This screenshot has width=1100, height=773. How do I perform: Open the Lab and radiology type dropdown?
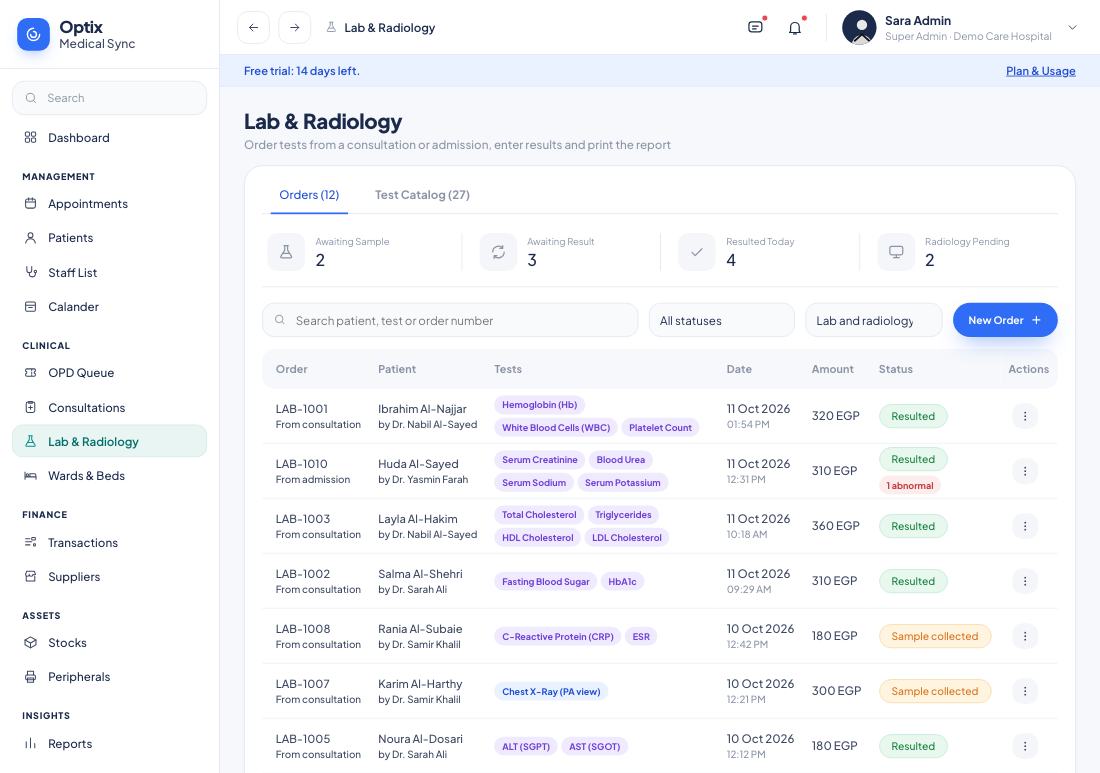(873, 321)
